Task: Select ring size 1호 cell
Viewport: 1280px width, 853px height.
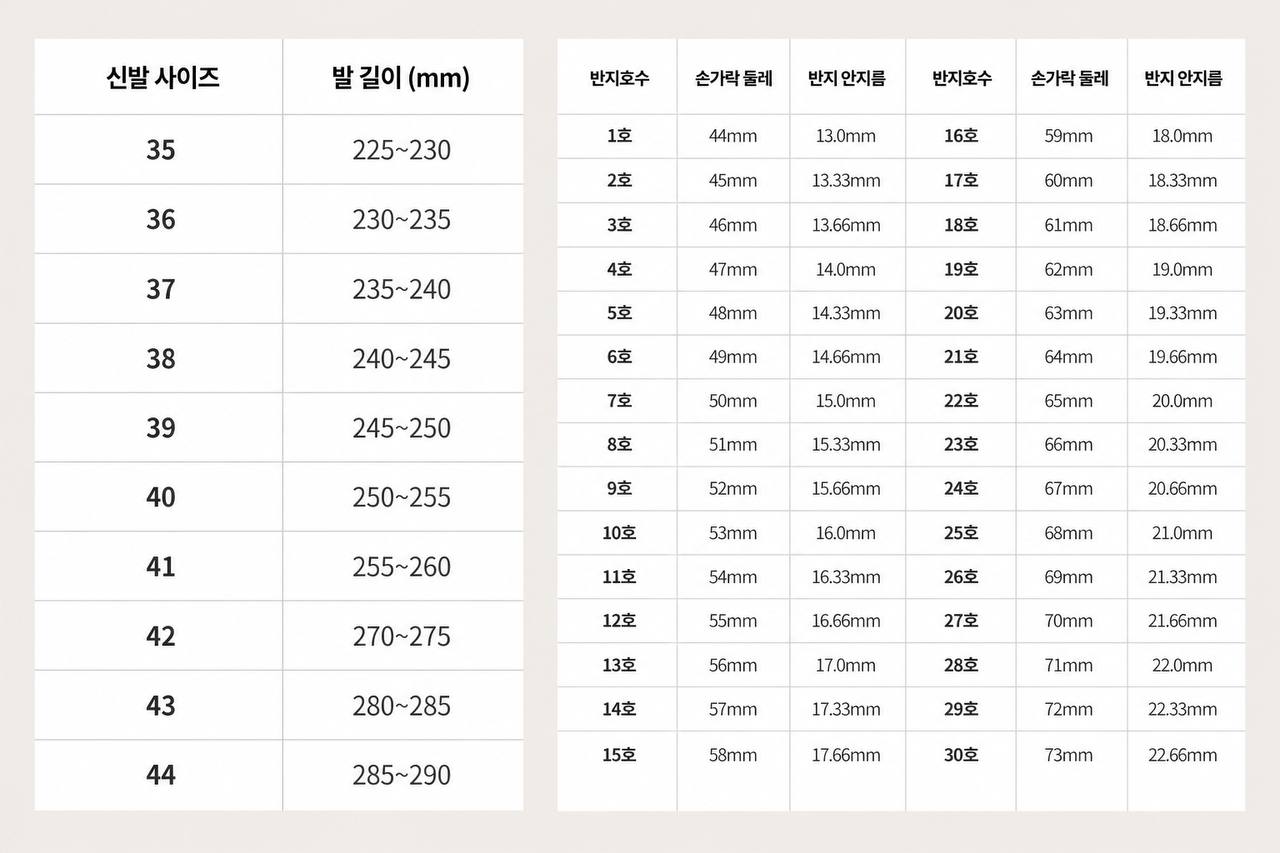Action: tap(619, 136)
